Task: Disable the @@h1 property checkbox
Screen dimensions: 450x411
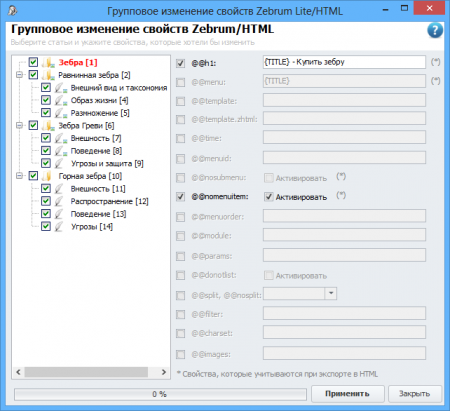Action: (180, 63)
